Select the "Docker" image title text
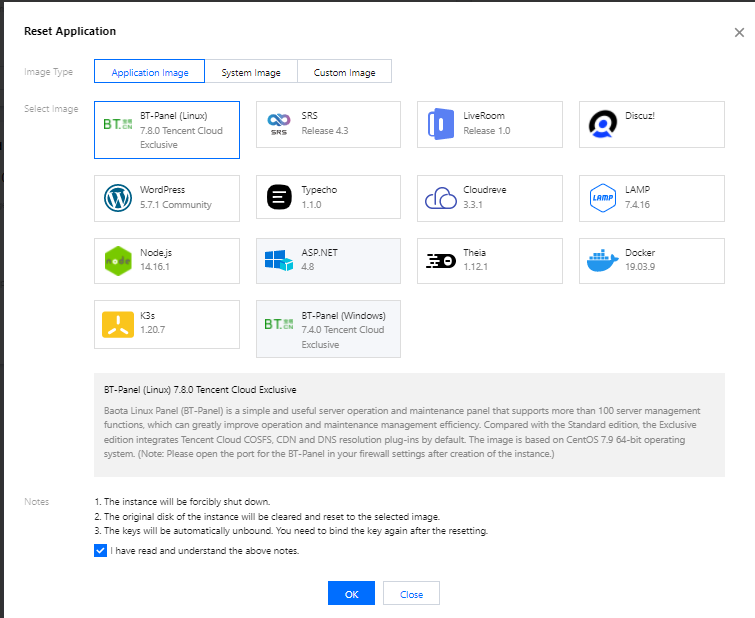 [x=640, y=252]
